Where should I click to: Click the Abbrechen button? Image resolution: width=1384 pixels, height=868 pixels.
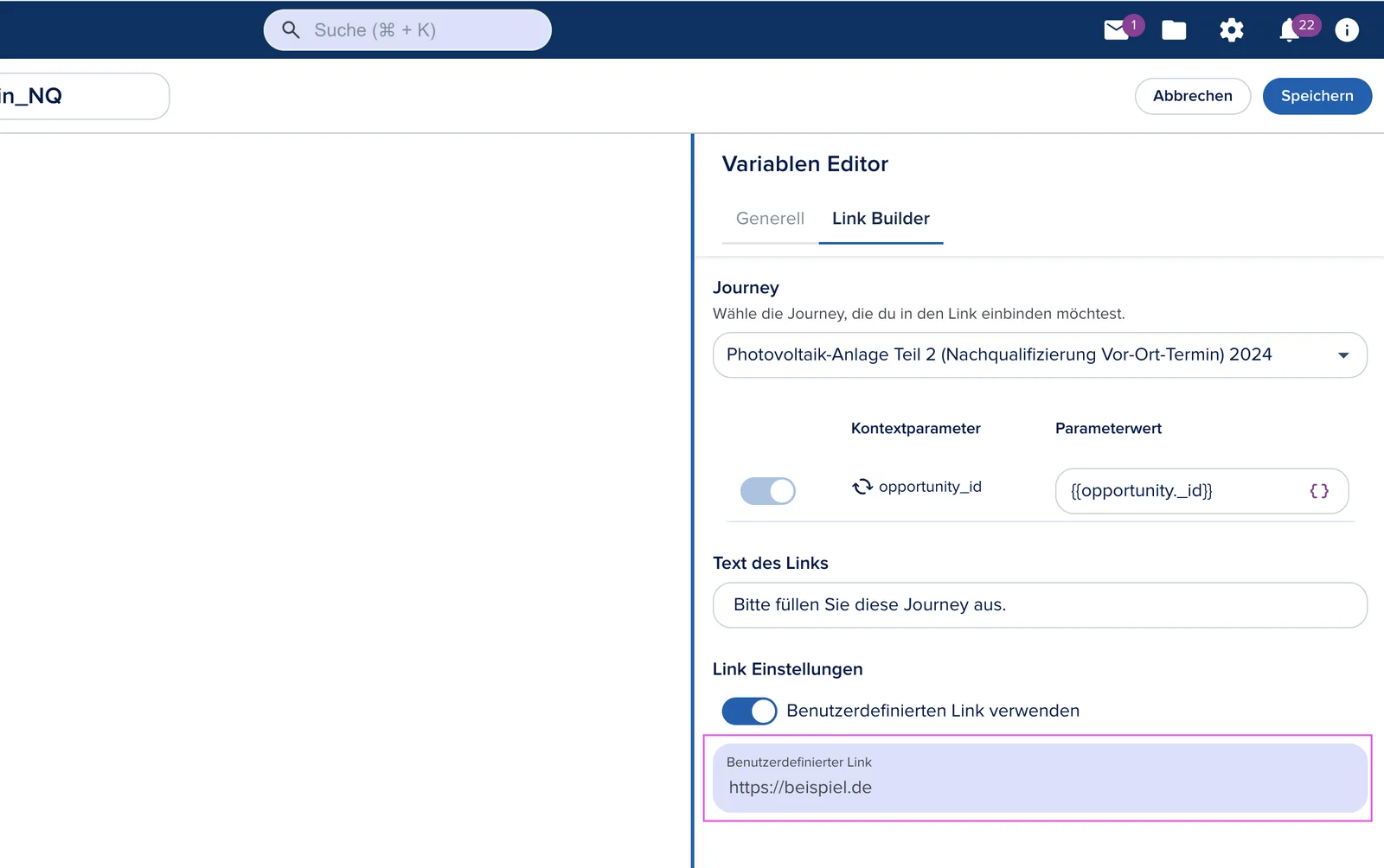tap(1193, 96)
